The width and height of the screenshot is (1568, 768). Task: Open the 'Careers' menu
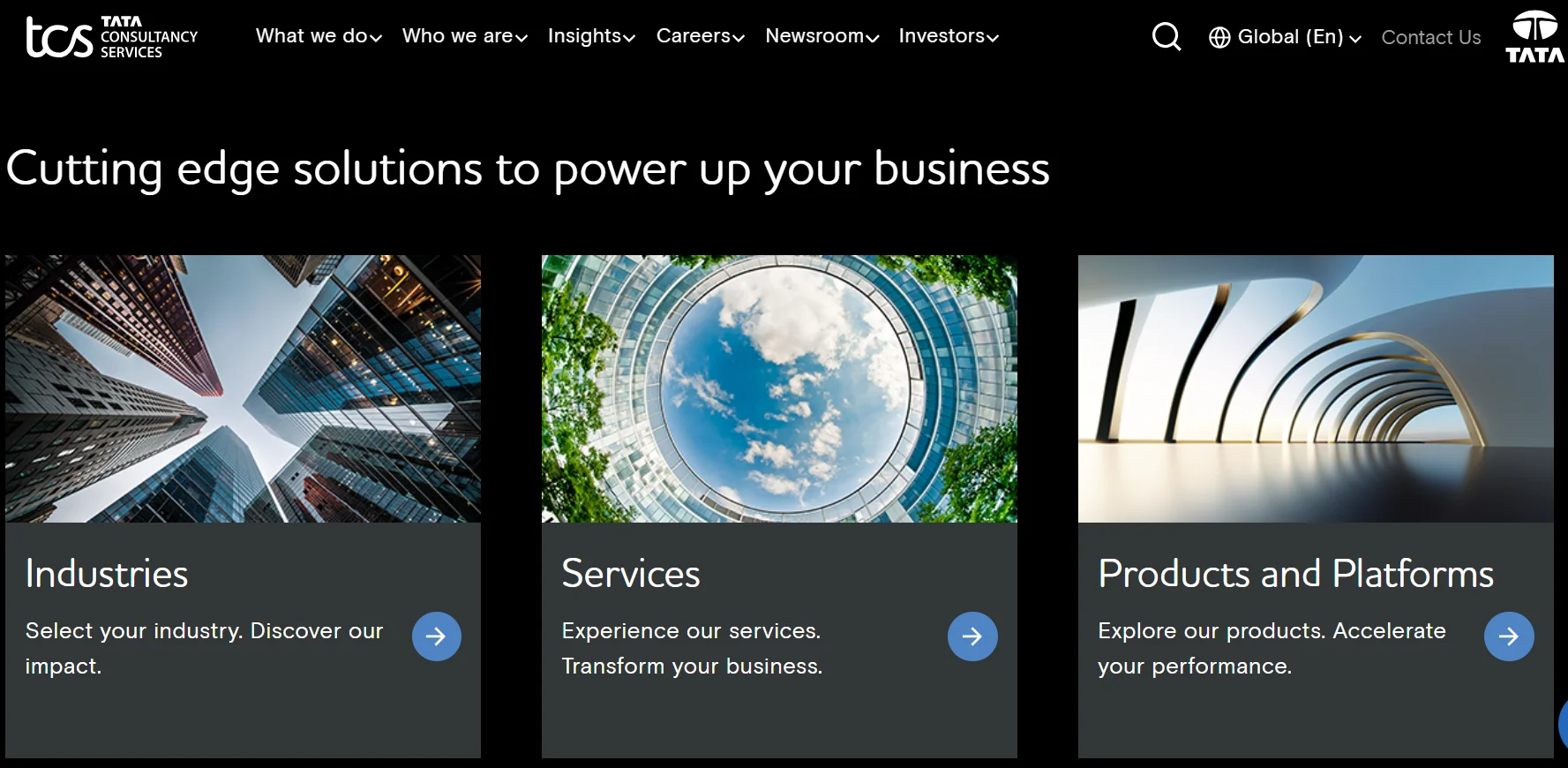700,35
